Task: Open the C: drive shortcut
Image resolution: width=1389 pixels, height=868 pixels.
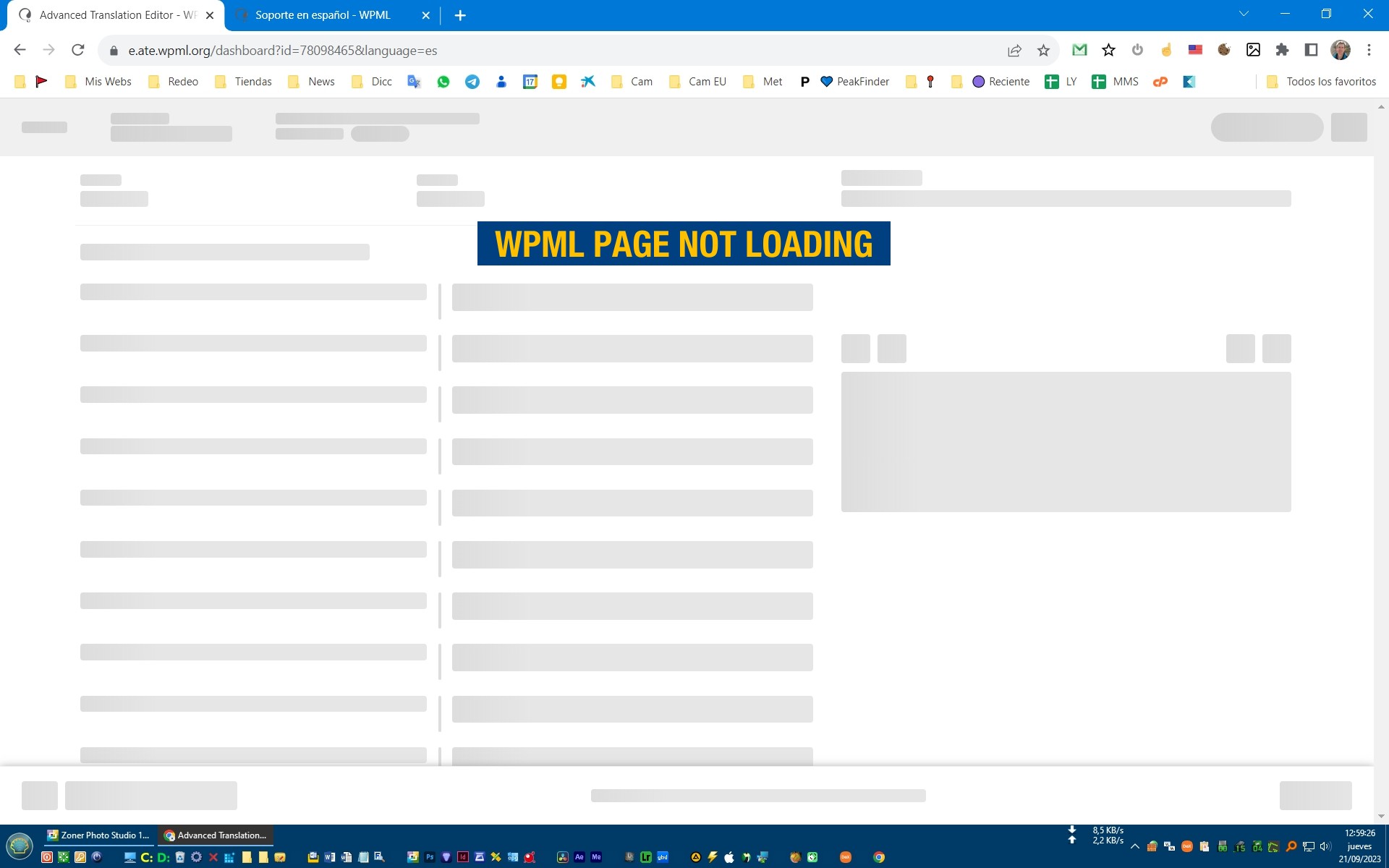Action: click(147, 857)
